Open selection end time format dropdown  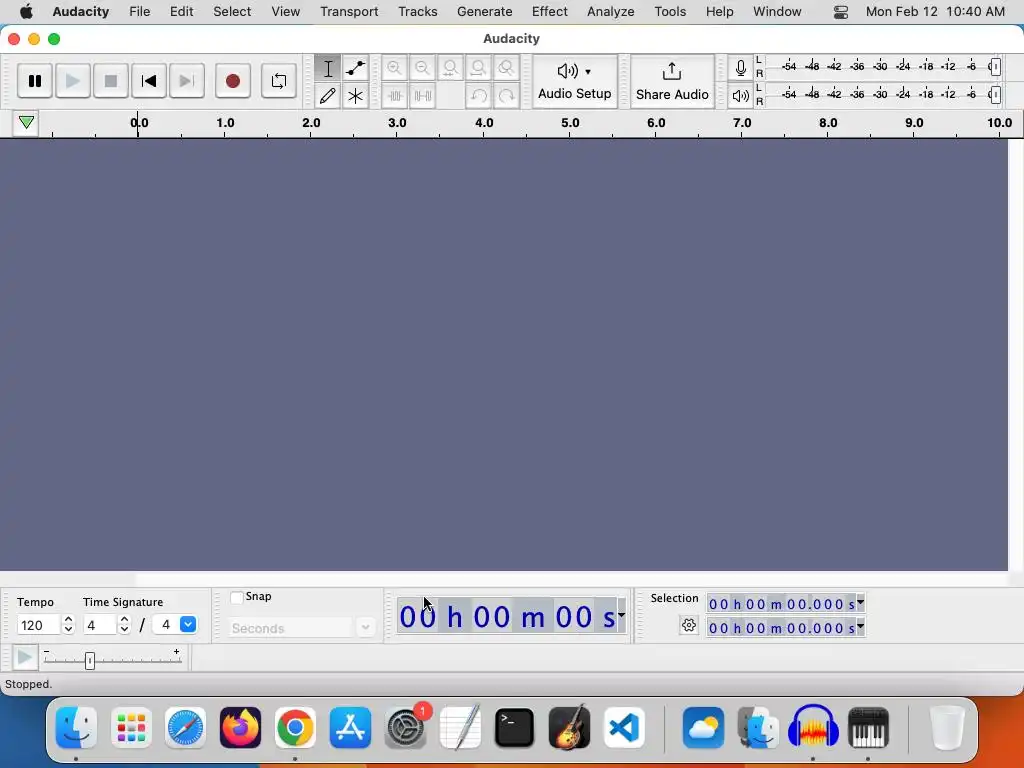861,626
